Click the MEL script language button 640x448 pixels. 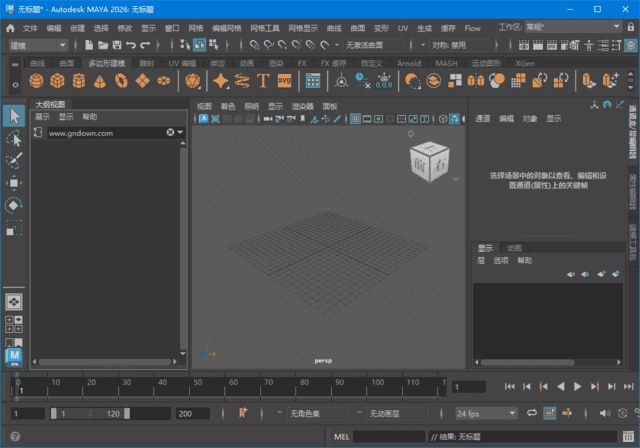[x=341, y=437]
